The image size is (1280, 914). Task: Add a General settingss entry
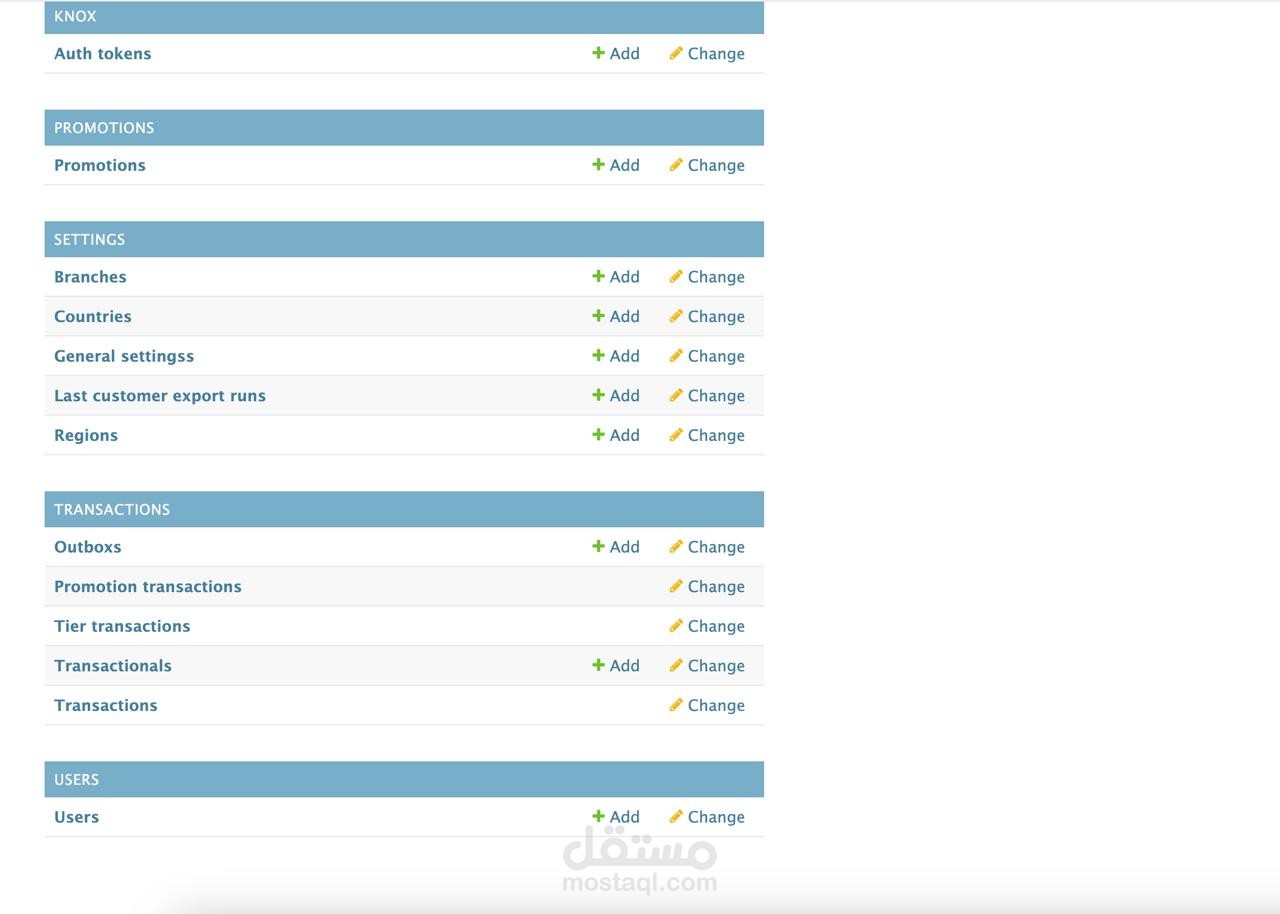point(616,357)
